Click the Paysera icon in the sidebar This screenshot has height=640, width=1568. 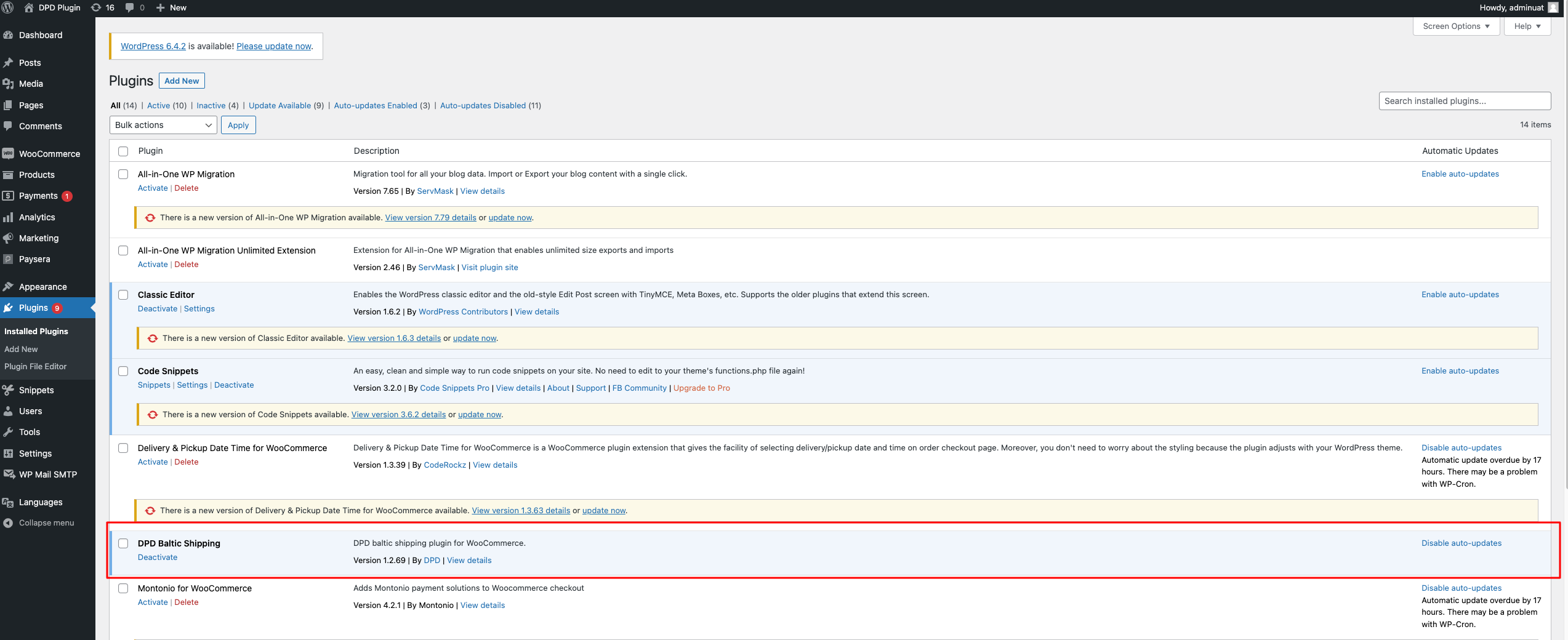tap(8, 259)
